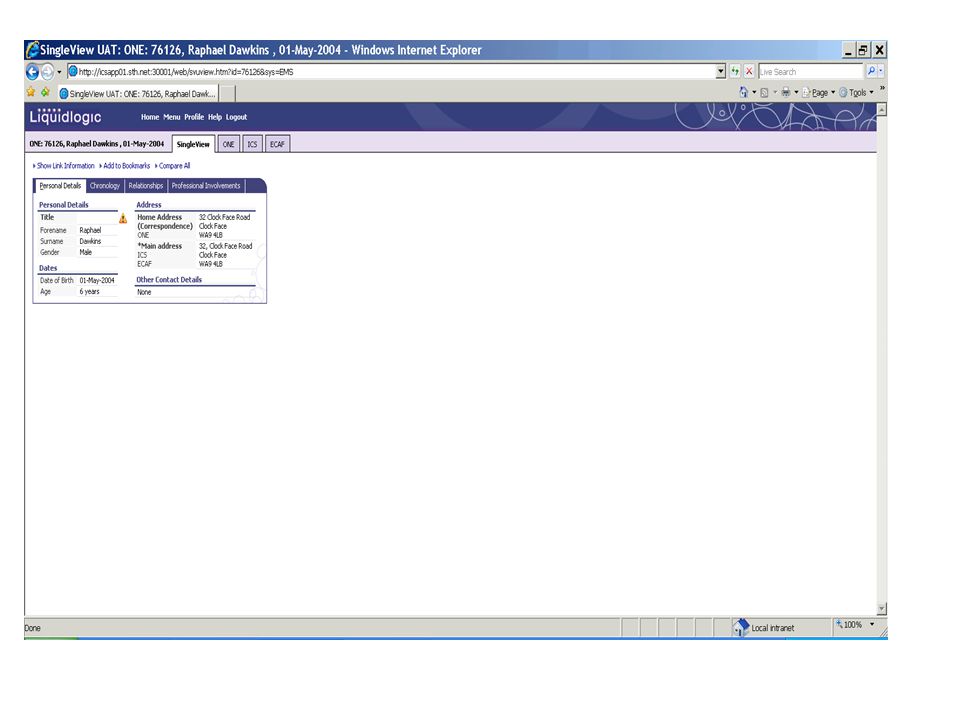Click the Liquidlogic logo

66,116
